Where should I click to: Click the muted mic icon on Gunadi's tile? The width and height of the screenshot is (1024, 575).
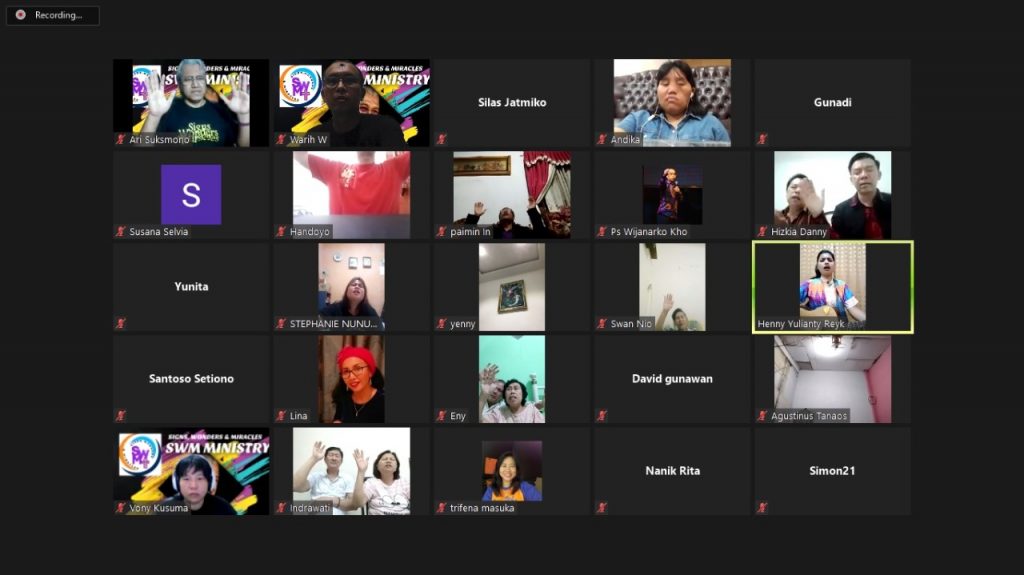click(763, 140)
